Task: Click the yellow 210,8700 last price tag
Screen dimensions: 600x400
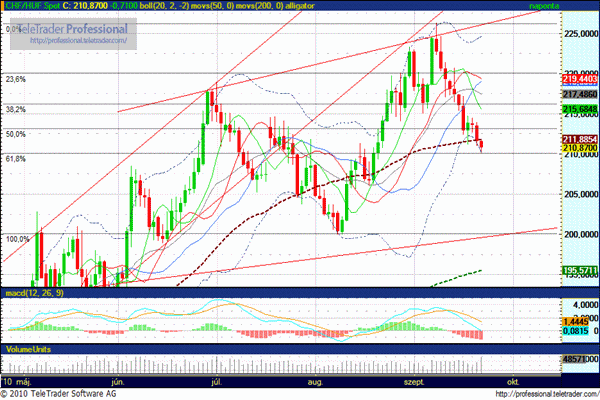Action: point(579,149)
